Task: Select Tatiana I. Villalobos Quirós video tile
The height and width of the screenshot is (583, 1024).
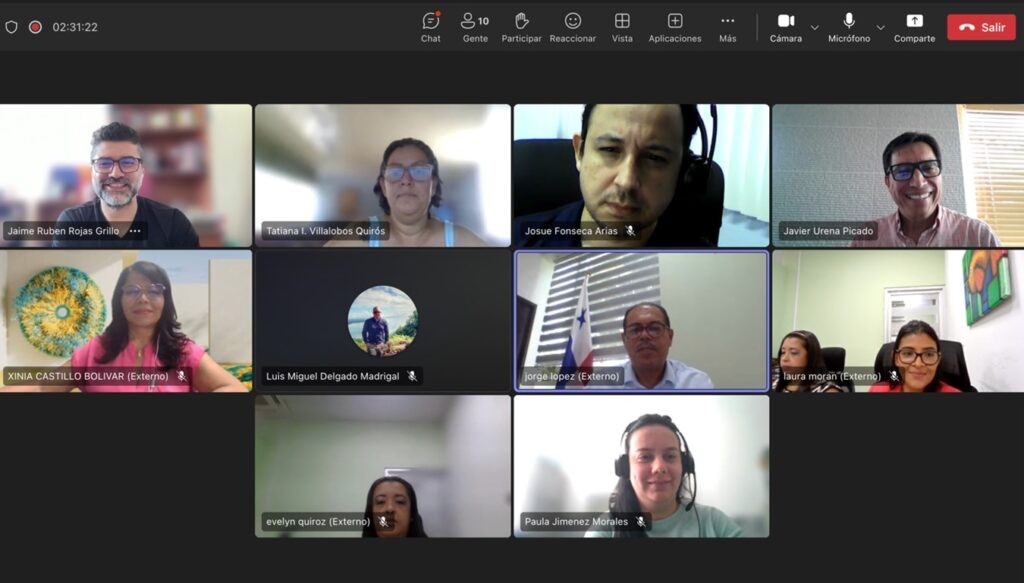Action: (x=383, y=176)
